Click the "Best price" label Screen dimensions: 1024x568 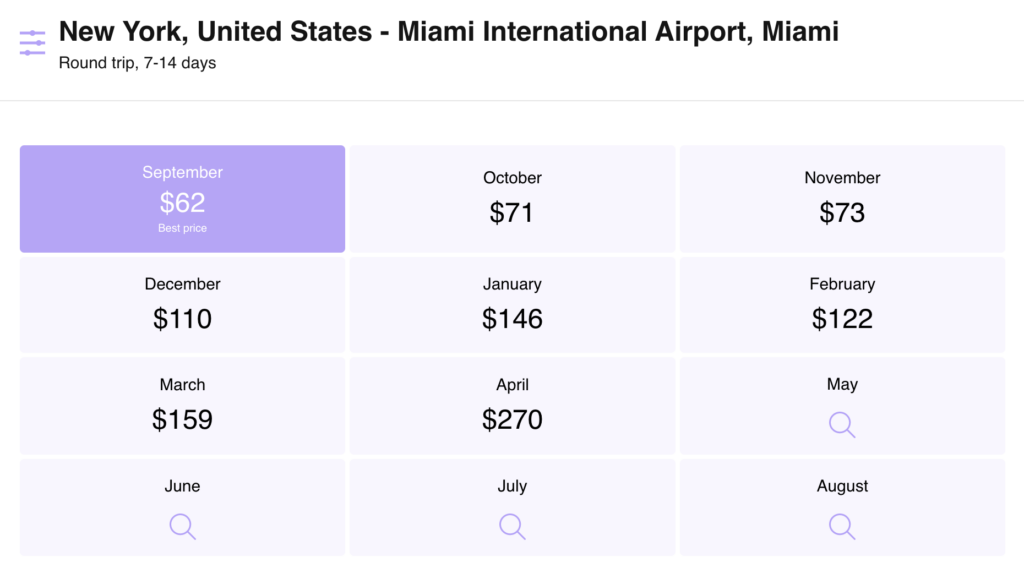tap(182, 229)
